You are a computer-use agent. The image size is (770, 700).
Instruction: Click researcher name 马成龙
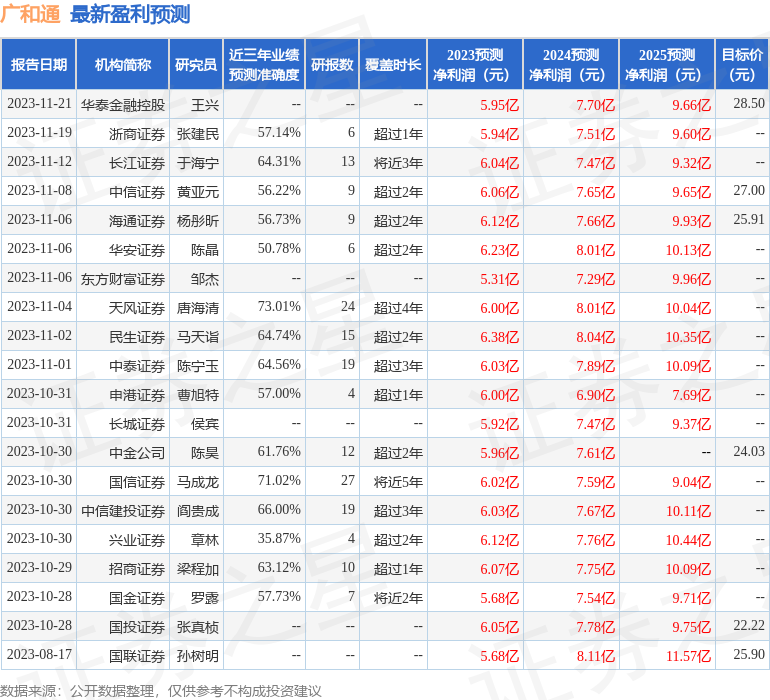pos(198,481)
